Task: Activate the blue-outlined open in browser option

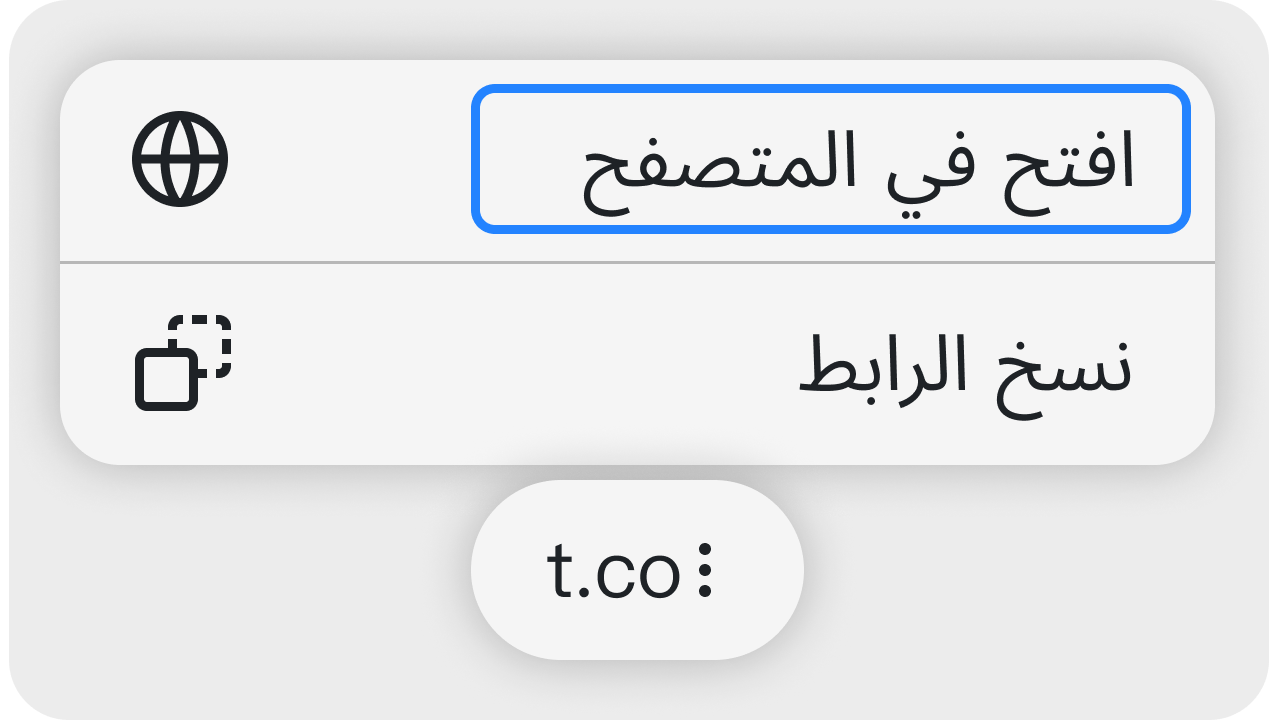Action: [x=830, y=160]
